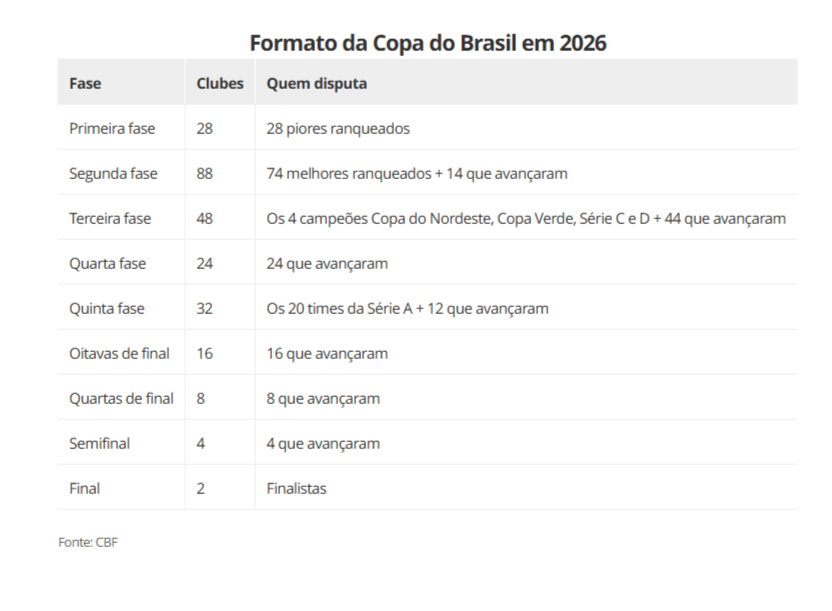832x611 pixels.
Task: Select the 'Clubes' column header
Action: [x=220, y=84]
